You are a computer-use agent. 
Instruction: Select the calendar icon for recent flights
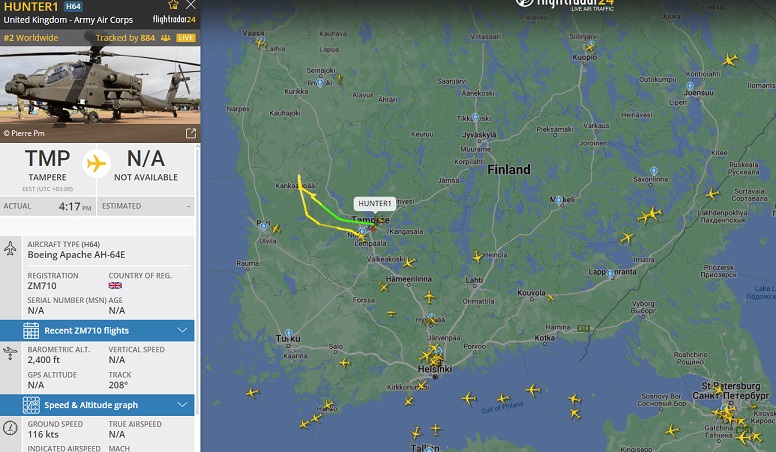pos(31,330)
